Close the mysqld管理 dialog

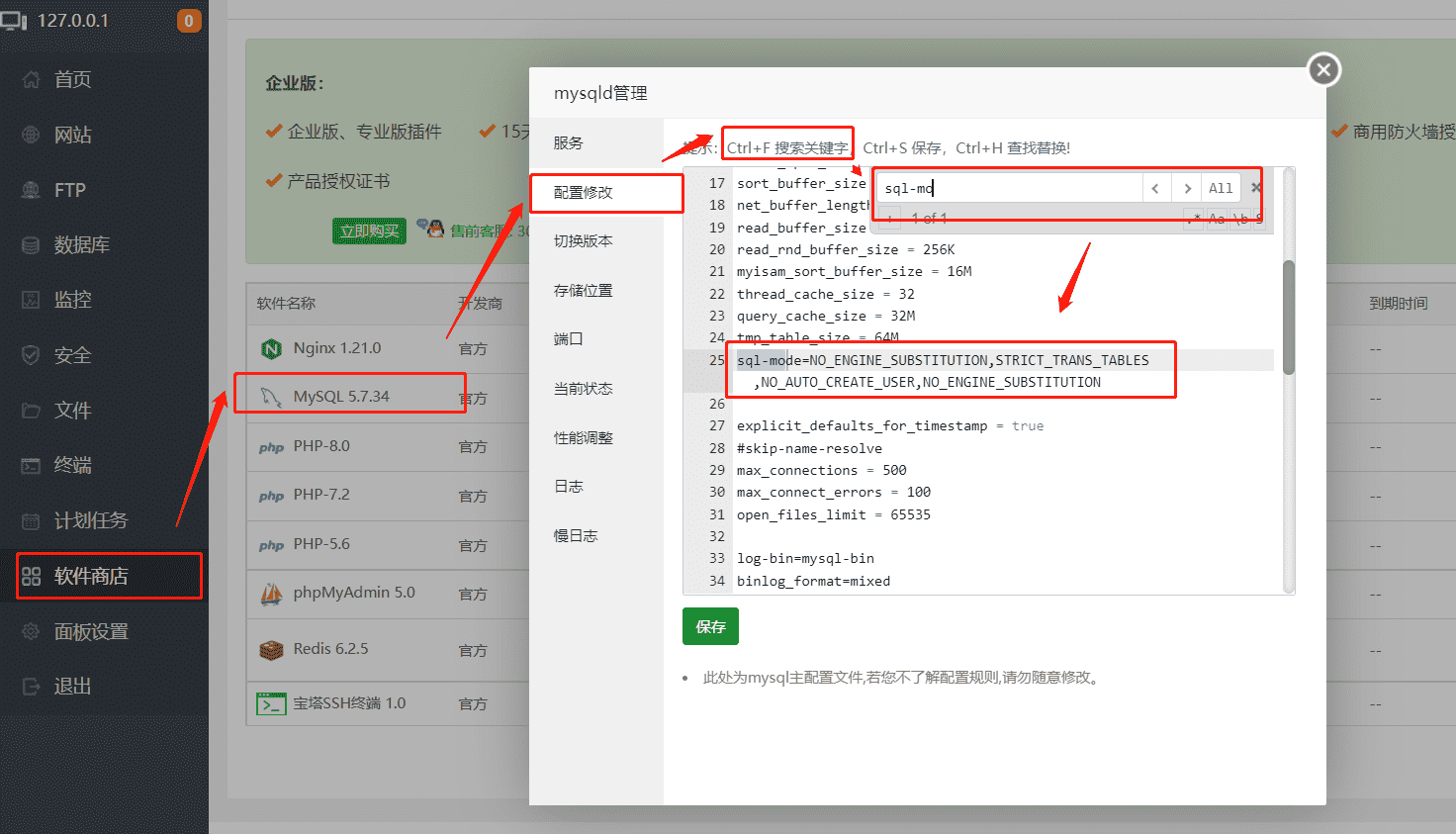[1323, 69]
